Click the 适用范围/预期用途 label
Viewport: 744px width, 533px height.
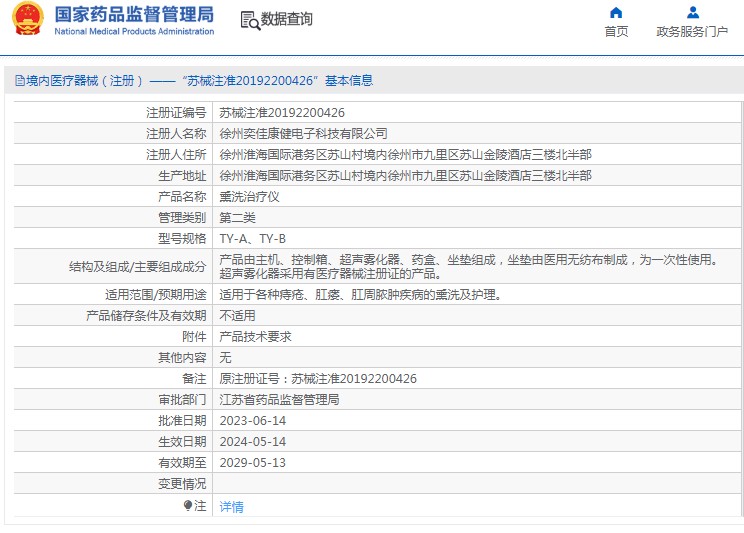(156, 295)
